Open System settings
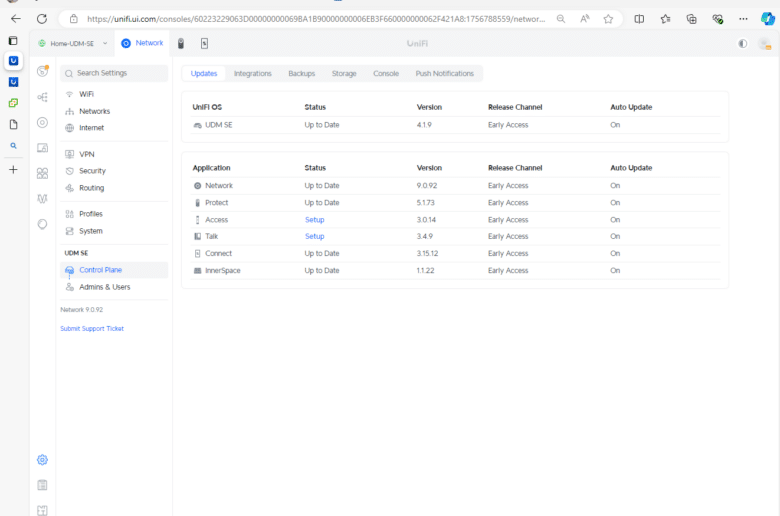Image resolution: width=780 pixels, height=516 pixels. tap(91, 231)
